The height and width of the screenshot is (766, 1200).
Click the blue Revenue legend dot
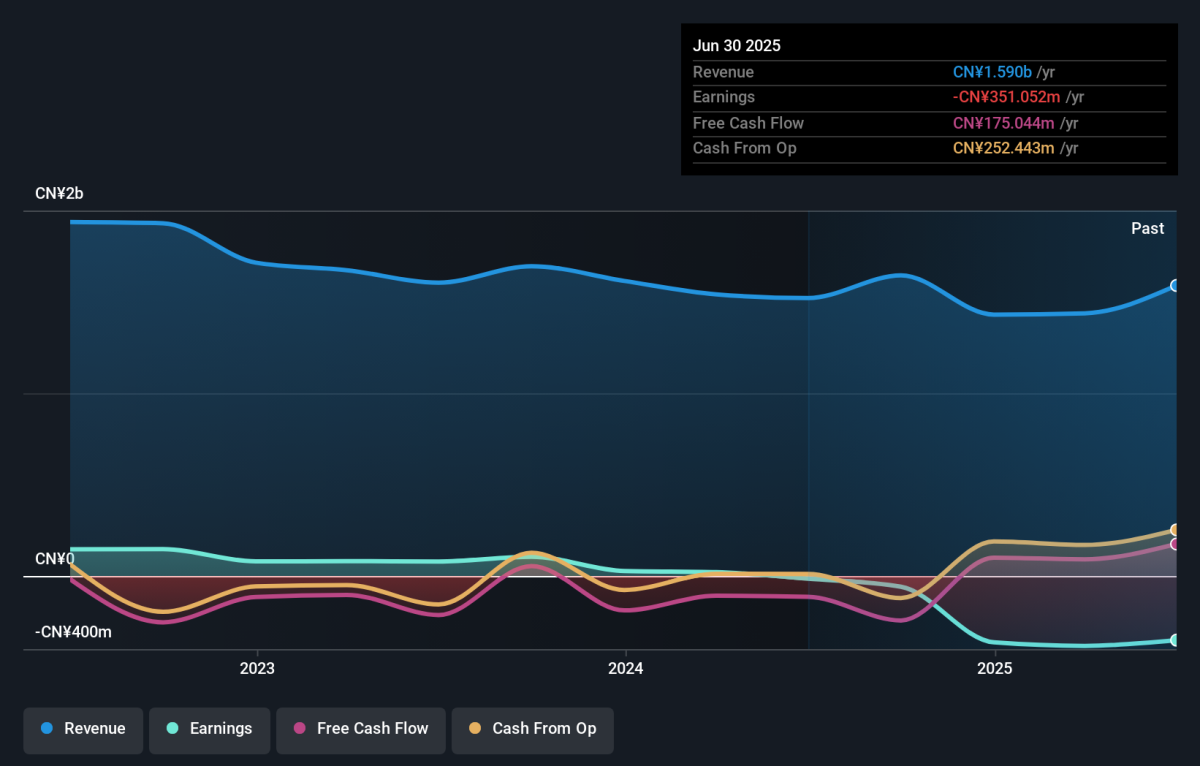point(46,729)
